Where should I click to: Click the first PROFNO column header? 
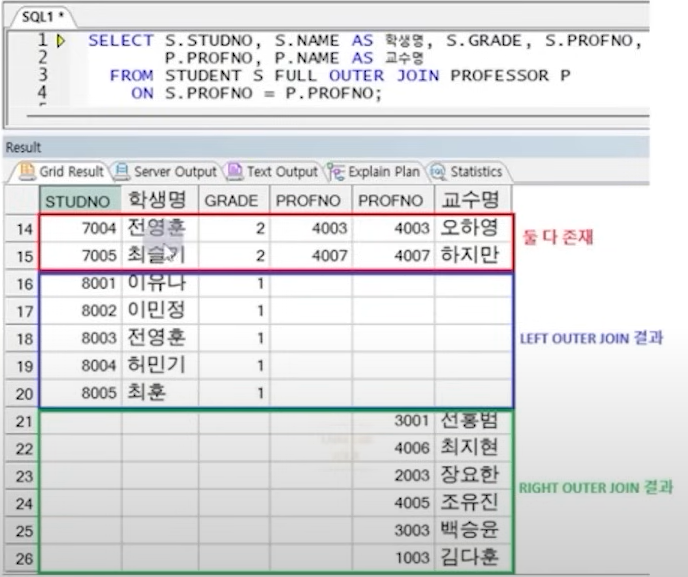point(311,200)
